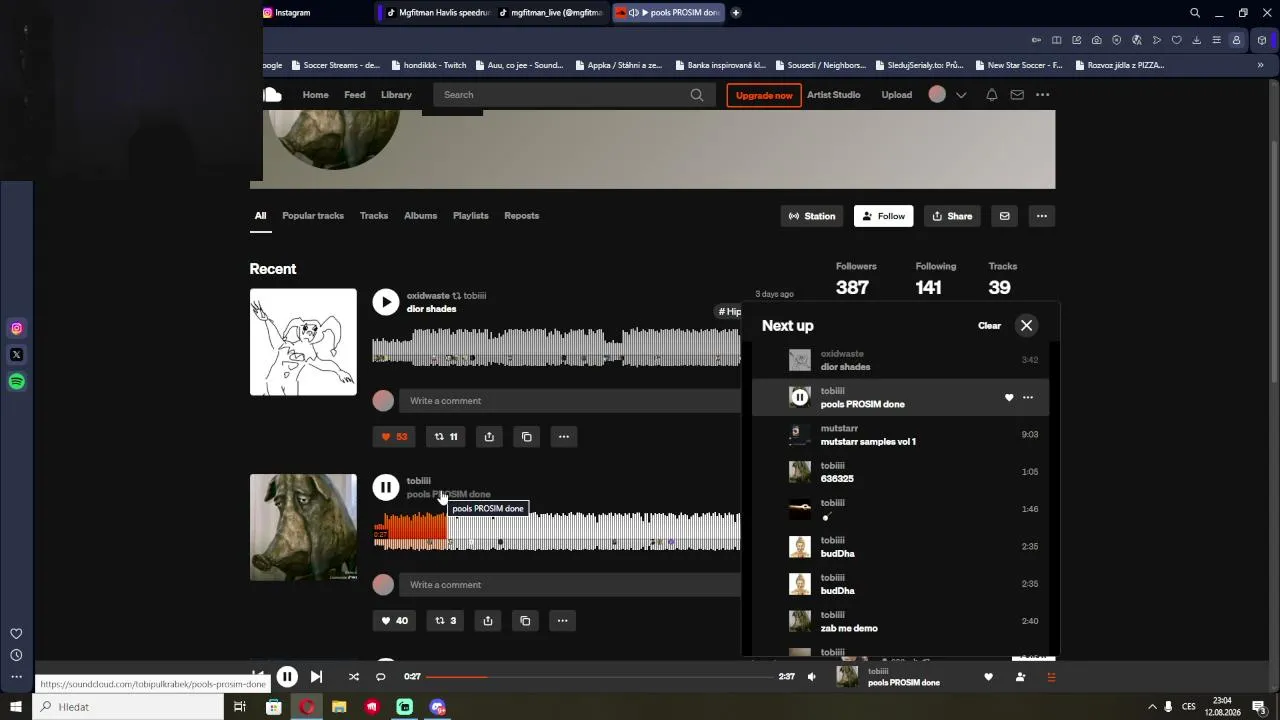Share the dior shades track

pos(489,437)
